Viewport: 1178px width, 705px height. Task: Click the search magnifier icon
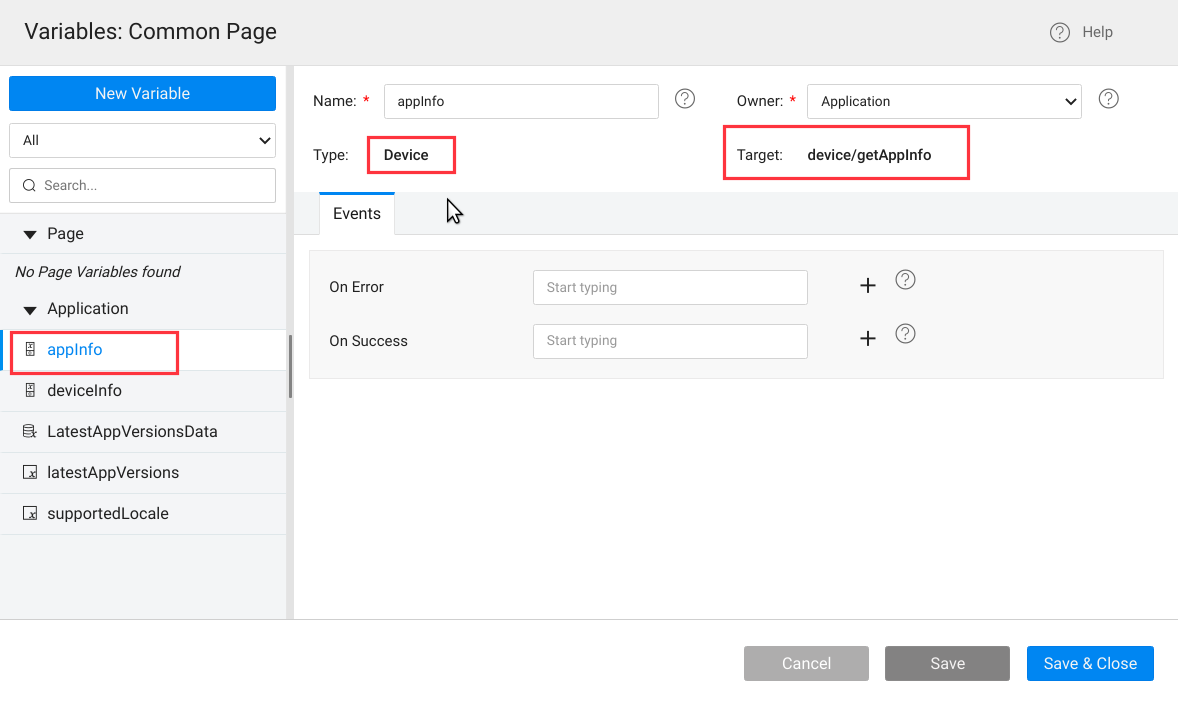click(29, 186)
